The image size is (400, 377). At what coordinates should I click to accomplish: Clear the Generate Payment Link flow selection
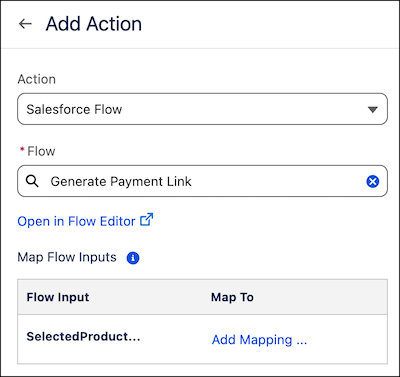373,181
